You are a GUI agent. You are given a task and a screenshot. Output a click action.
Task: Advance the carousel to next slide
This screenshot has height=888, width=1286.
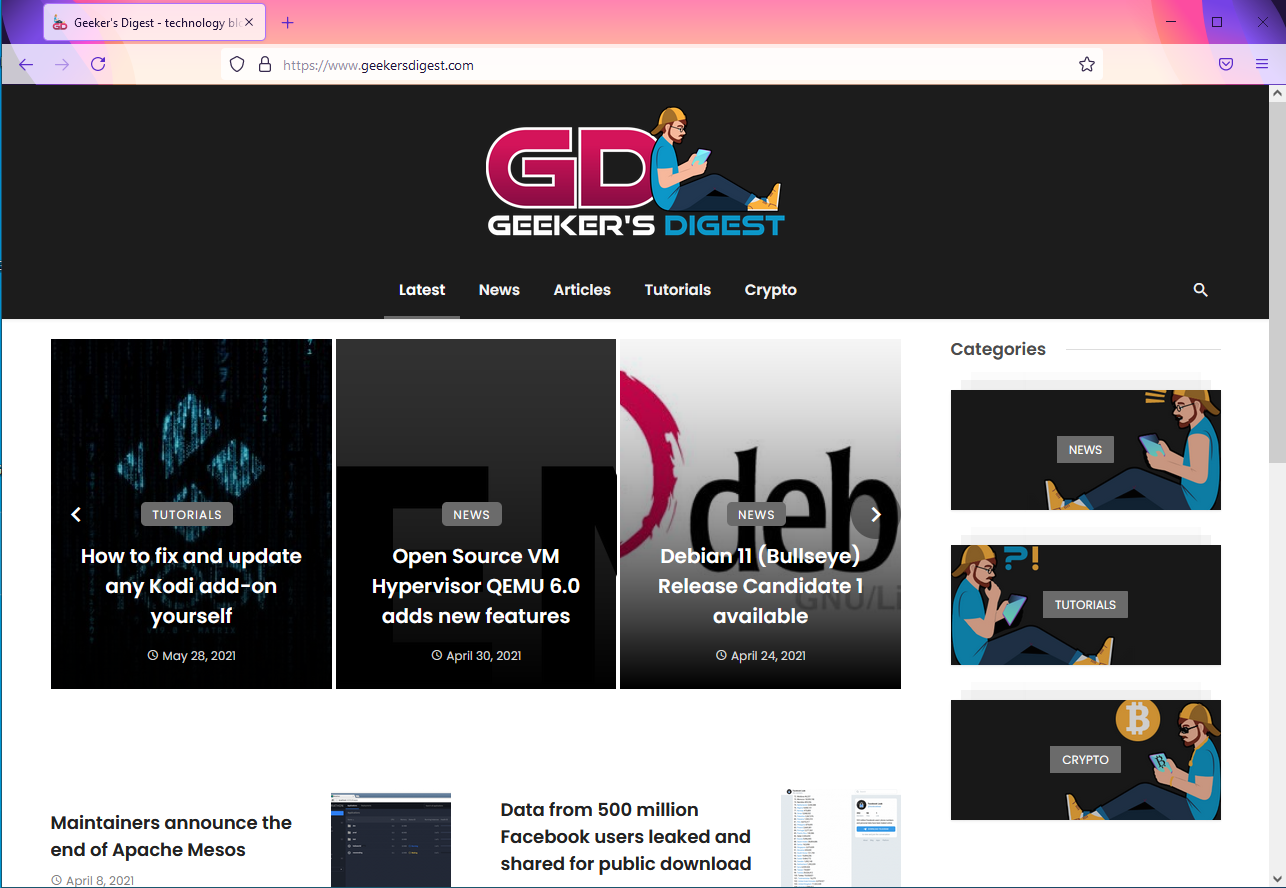(875, 514)
